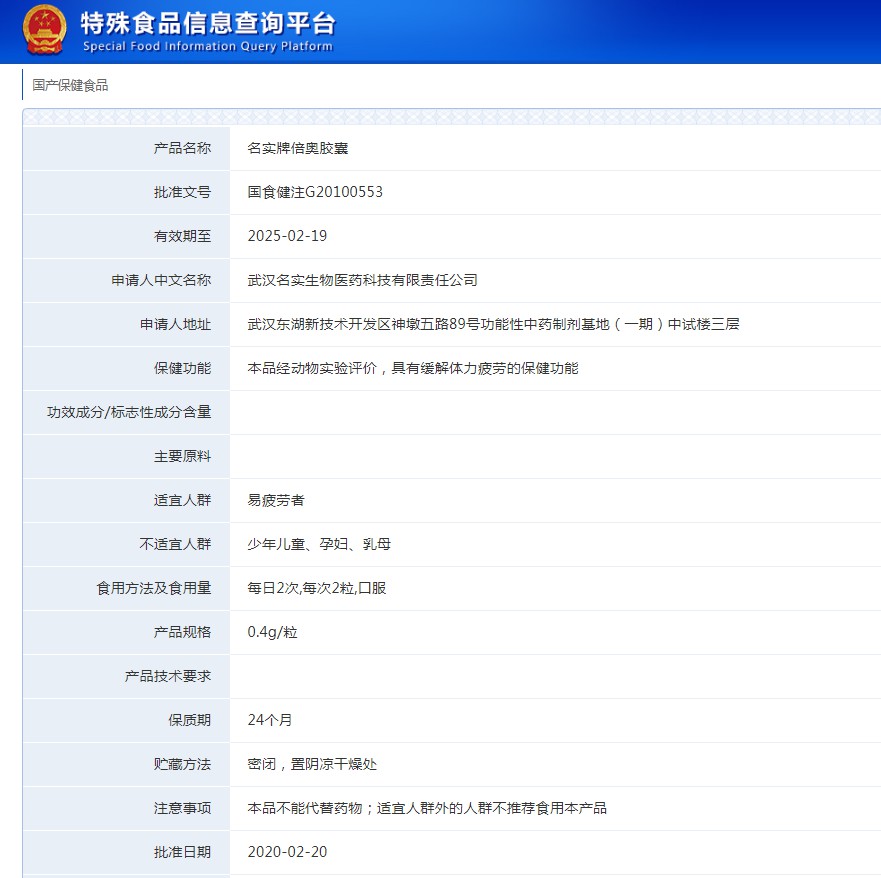Click the product name 名实牌倍奥胶囊

pos(296,148)
